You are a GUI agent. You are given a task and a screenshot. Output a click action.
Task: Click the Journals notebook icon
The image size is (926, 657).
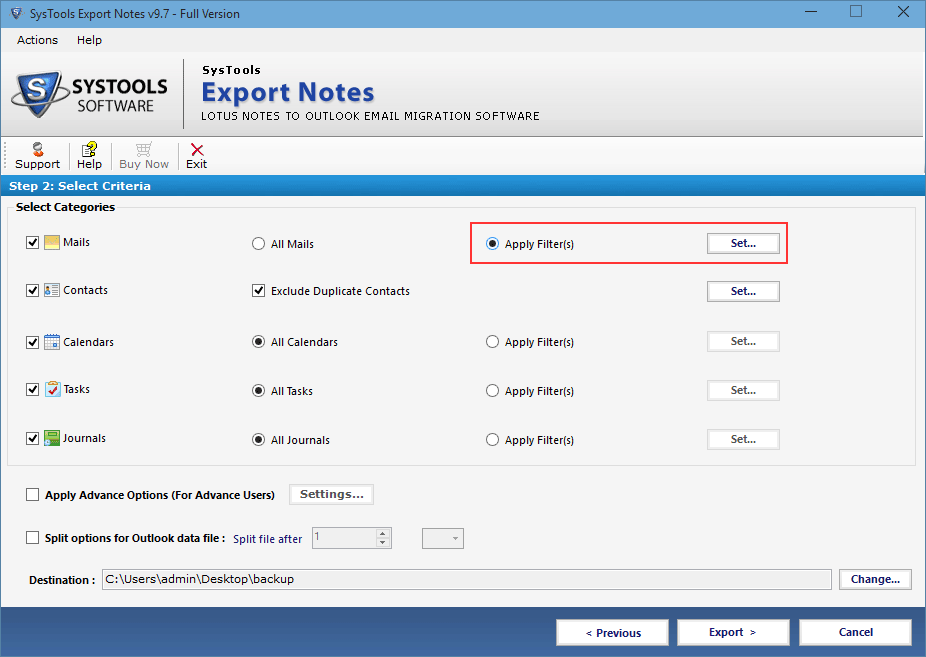[52, 438]
